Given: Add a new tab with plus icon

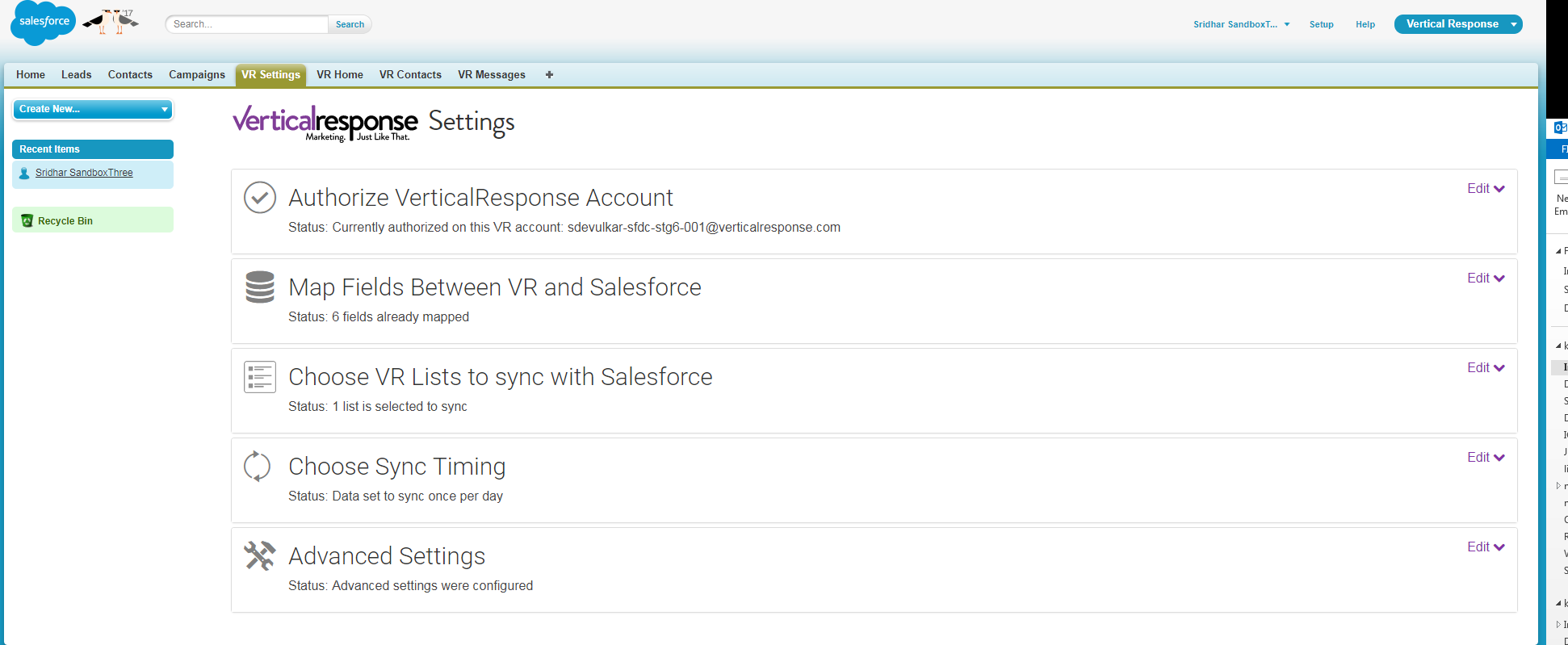Looking at the screenshot, I should click(x=549, y=75).
